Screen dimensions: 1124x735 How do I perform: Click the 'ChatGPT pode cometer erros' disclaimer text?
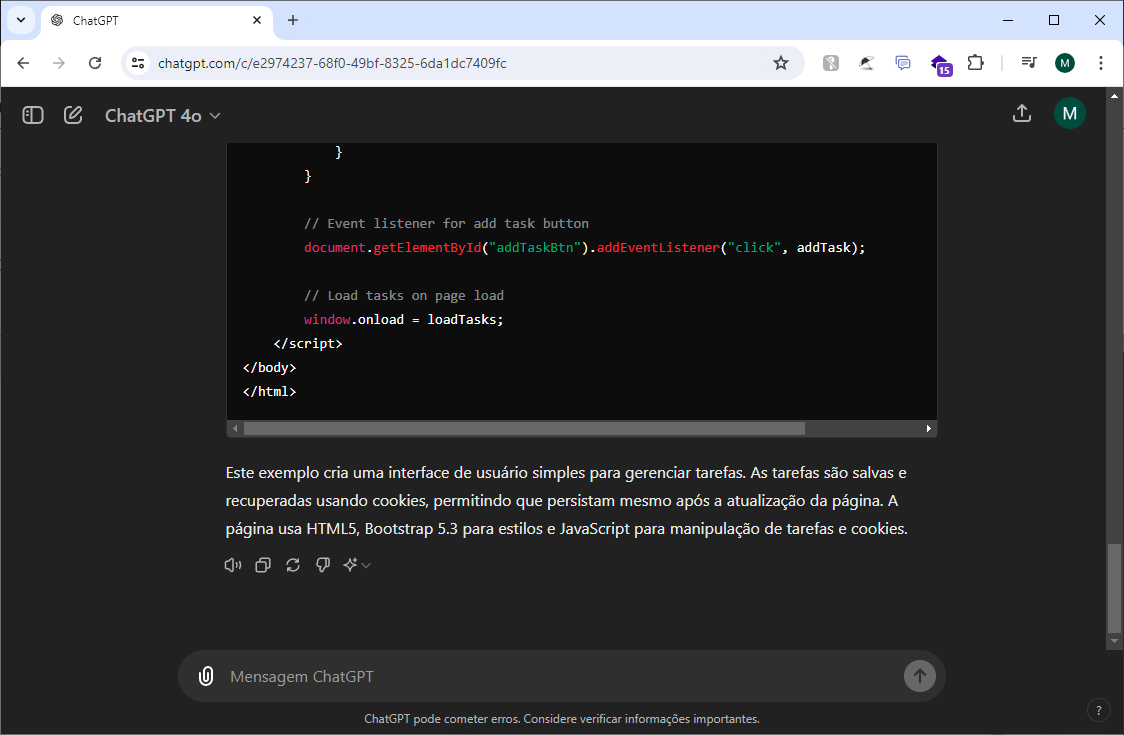[x=561, y=719]
